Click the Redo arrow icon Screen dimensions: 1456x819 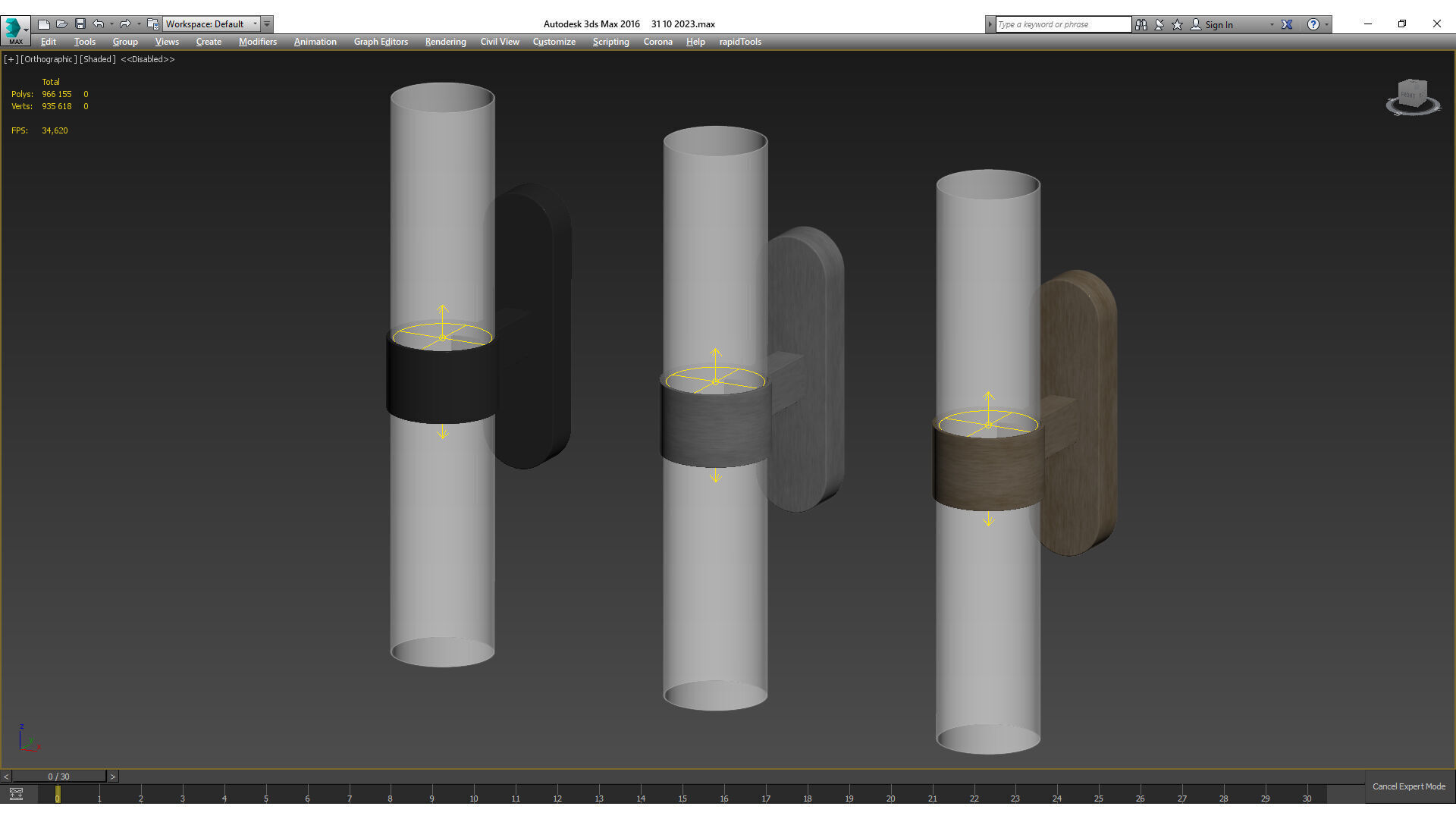(x=125, y=24)
